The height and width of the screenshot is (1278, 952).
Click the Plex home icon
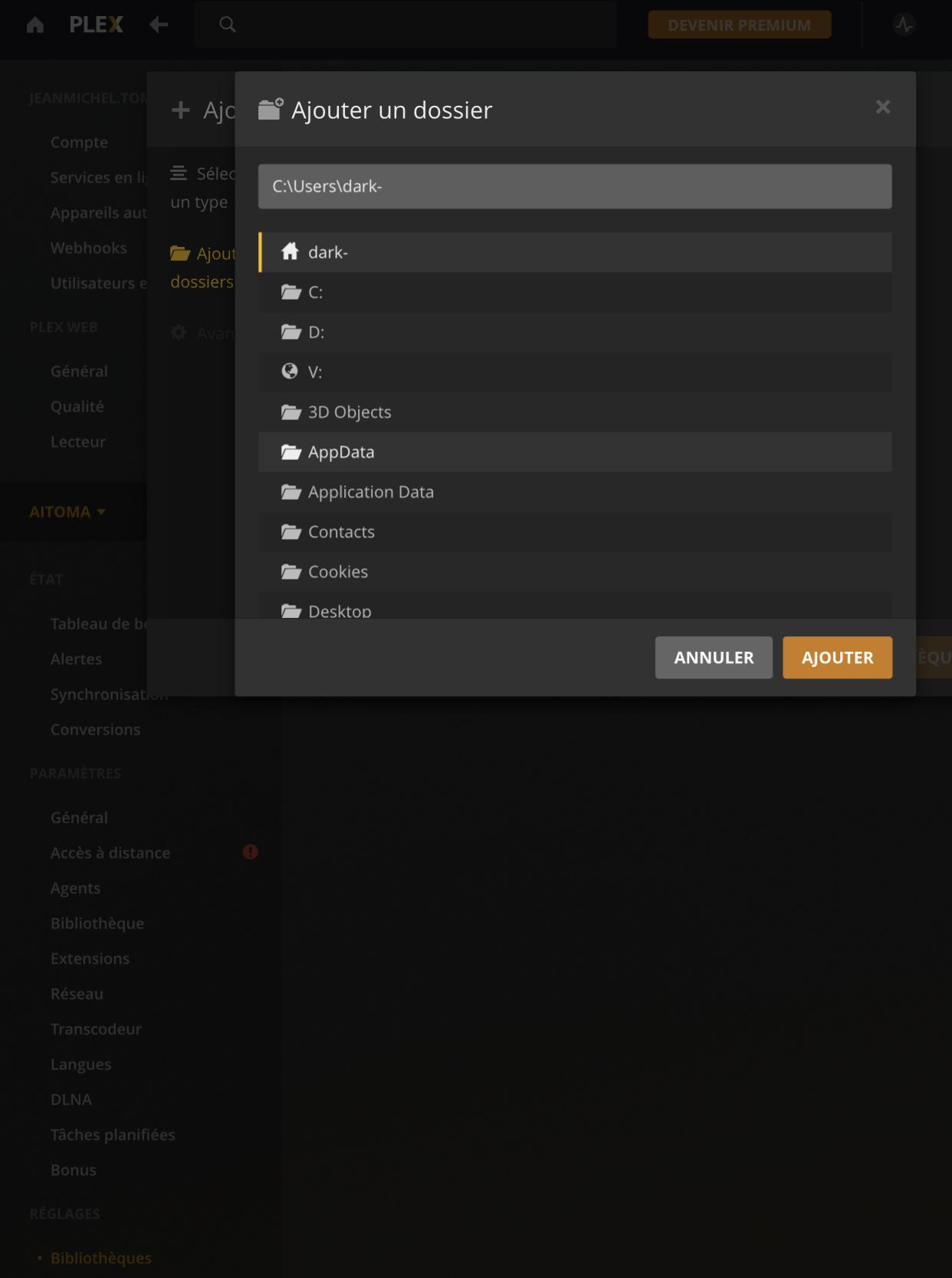(x=35, y=25)
